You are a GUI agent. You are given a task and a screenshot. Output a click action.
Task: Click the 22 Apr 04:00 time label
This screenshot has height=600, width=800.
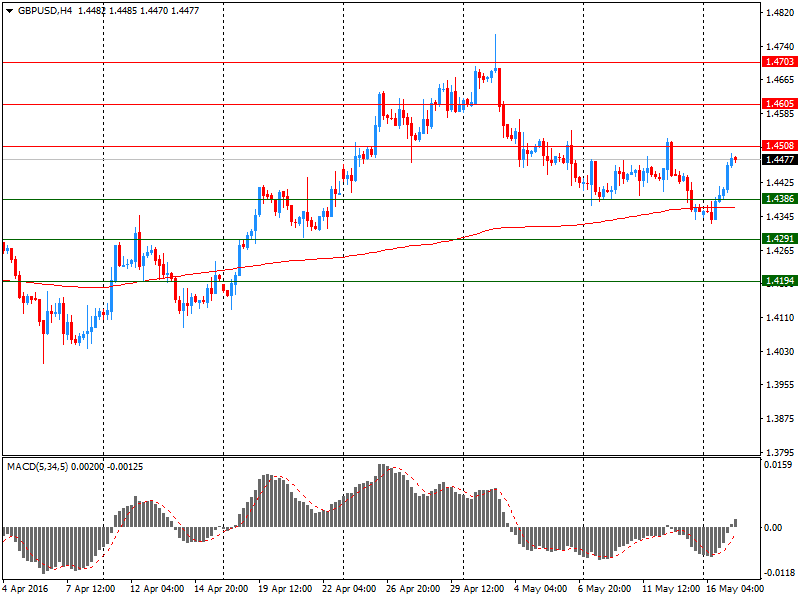[x=349, y=589]
